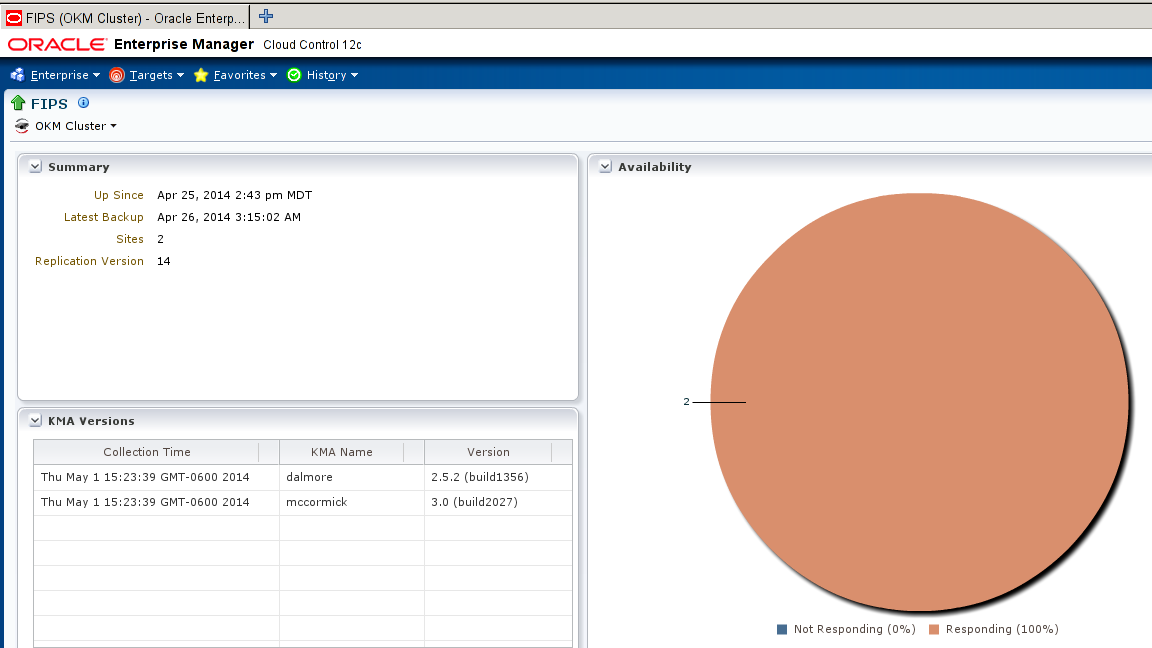This screenshot has height=648, width=1152.
Task: Click the Not Responding blue legend swatch
Action: click(x=782, y=629)
